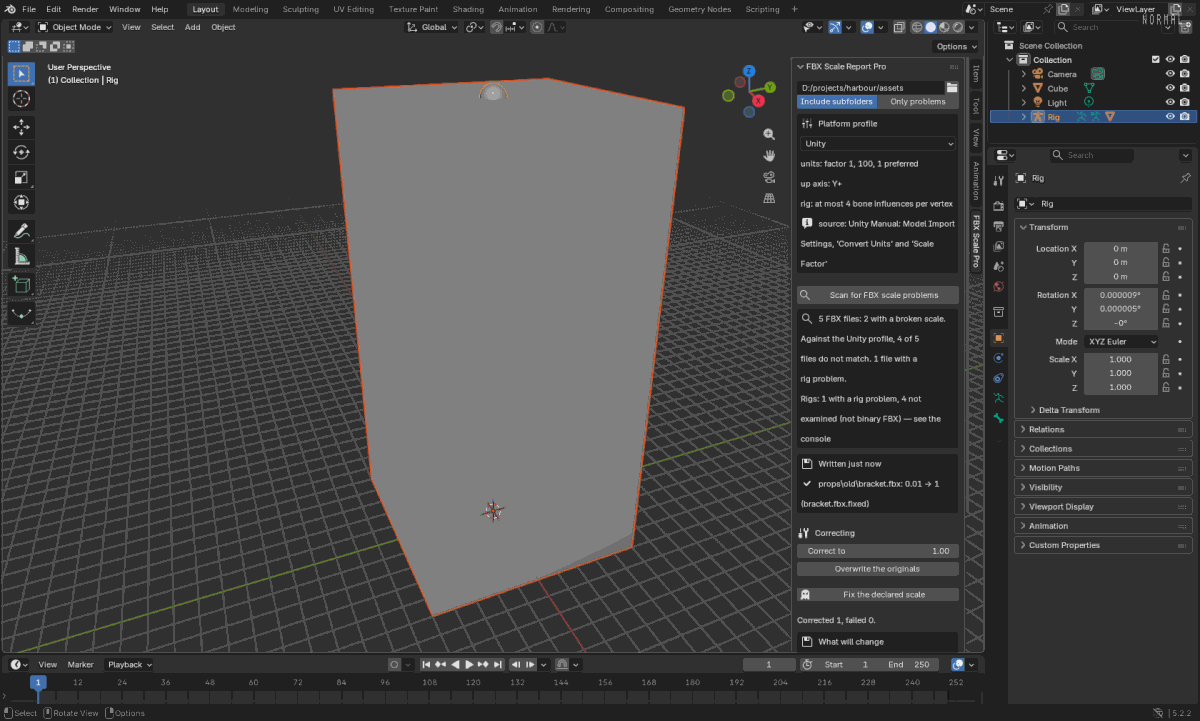Pick the Annotate tool

[21, 231]
